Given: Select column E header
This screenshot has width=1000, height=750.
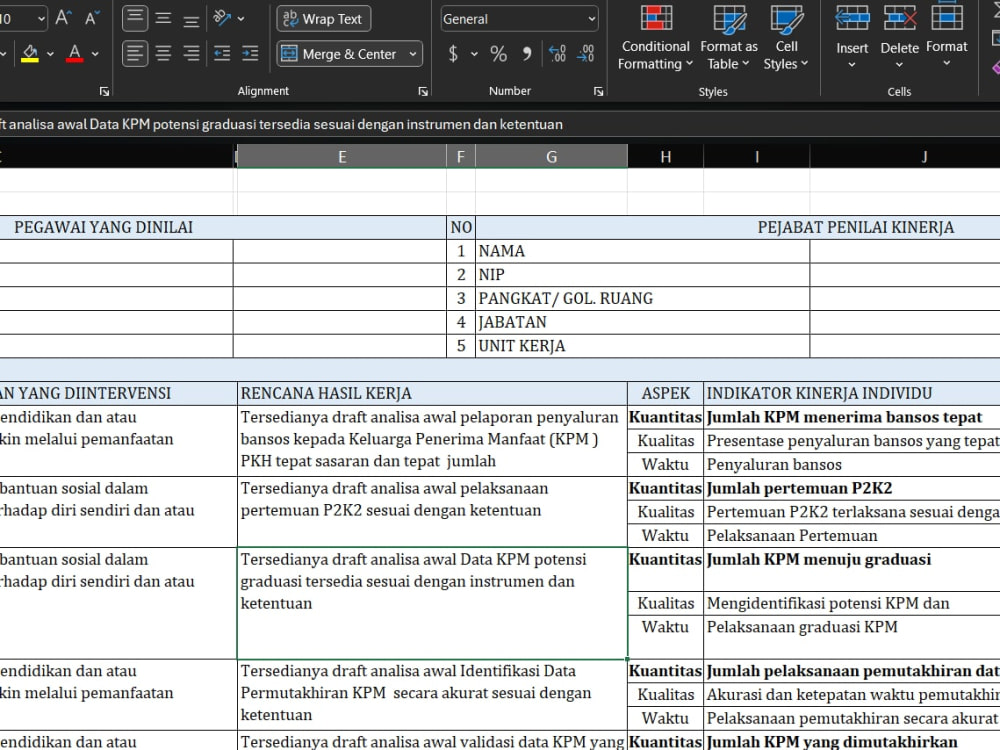Looking at the screenshot, I should (342, 157).
